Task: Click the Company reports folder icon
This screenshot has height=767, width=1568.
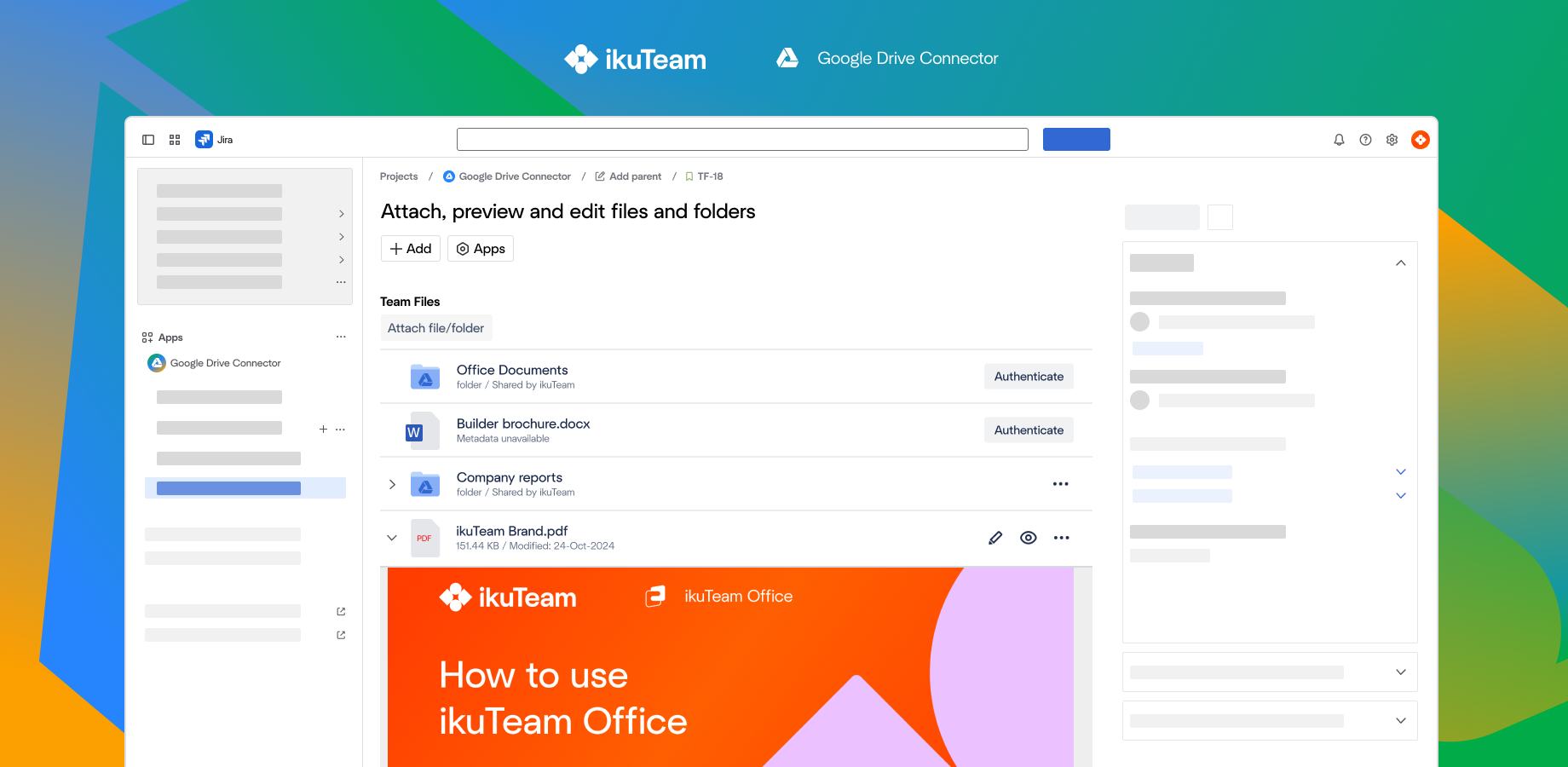Action: click(425, 484)
